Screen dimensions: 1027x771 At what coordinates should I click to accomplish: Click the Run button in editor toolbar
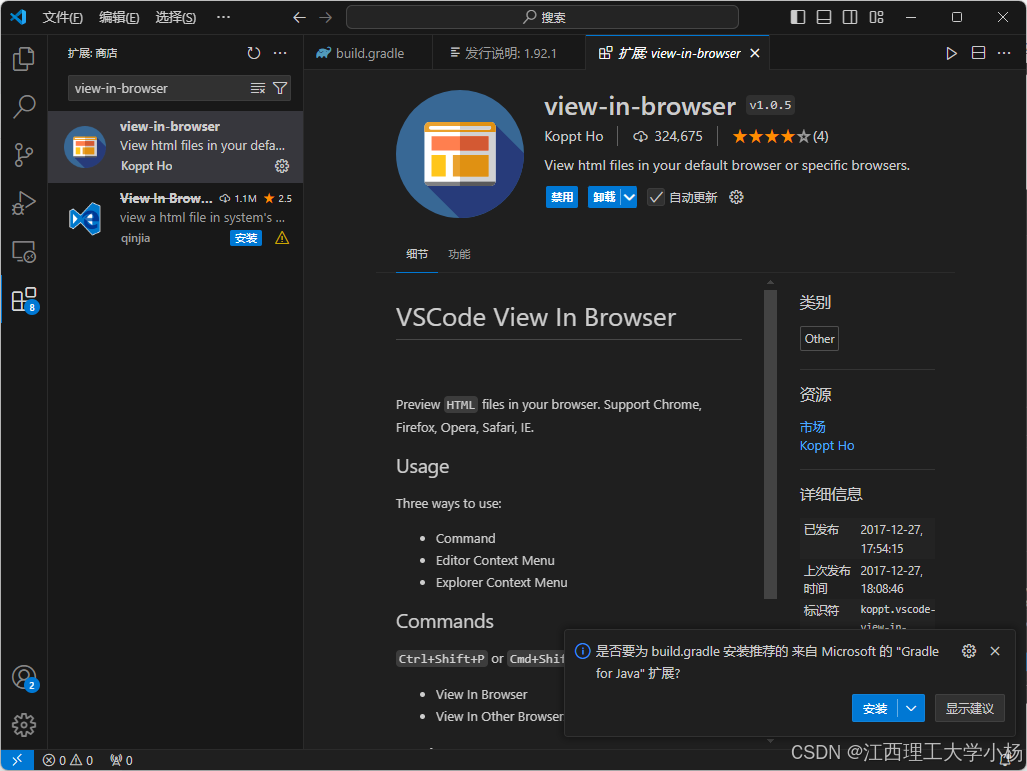pos(951,53)
